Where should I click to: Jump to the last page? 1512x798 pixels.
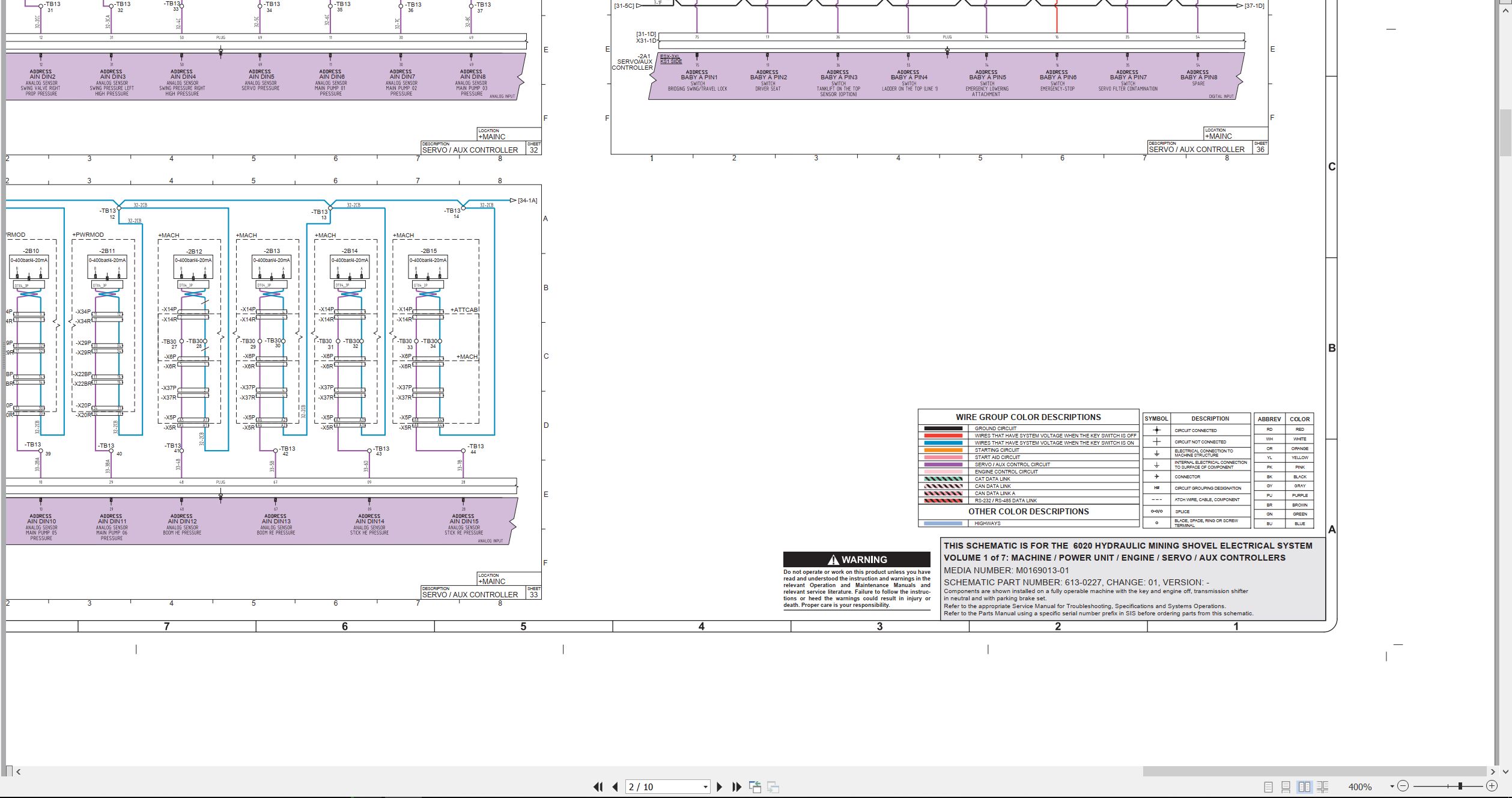coord(736,787)
